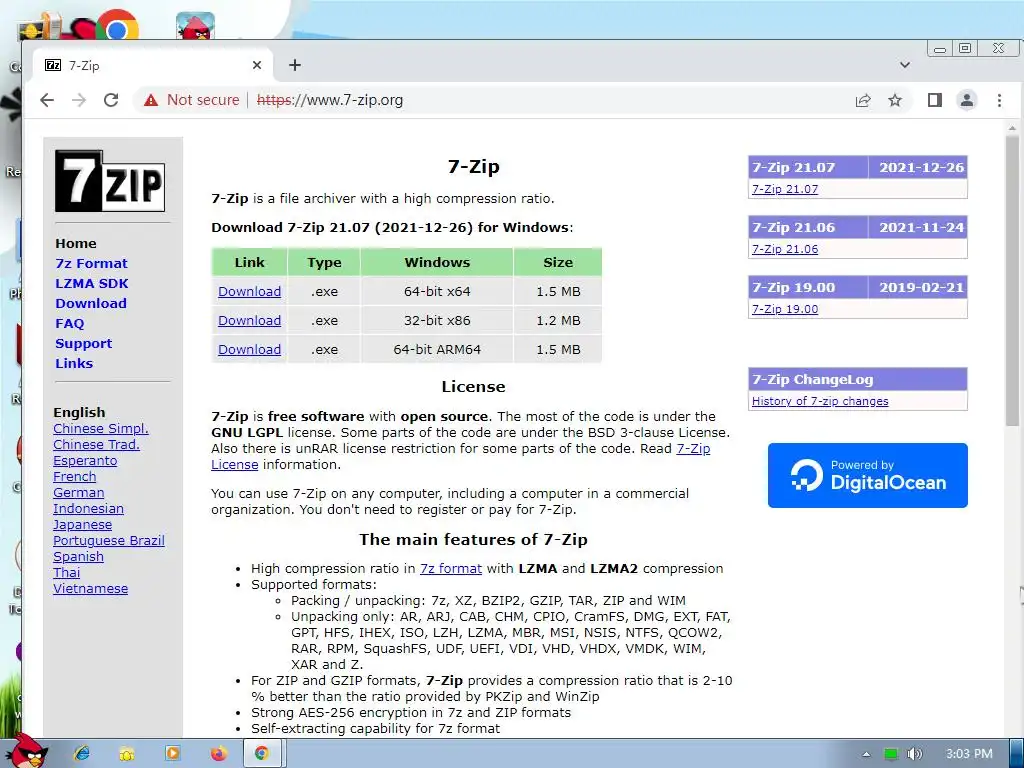
Task: Switch language to Portuguese Brazil
Action: pyautogui.click(x=108, y=541)
